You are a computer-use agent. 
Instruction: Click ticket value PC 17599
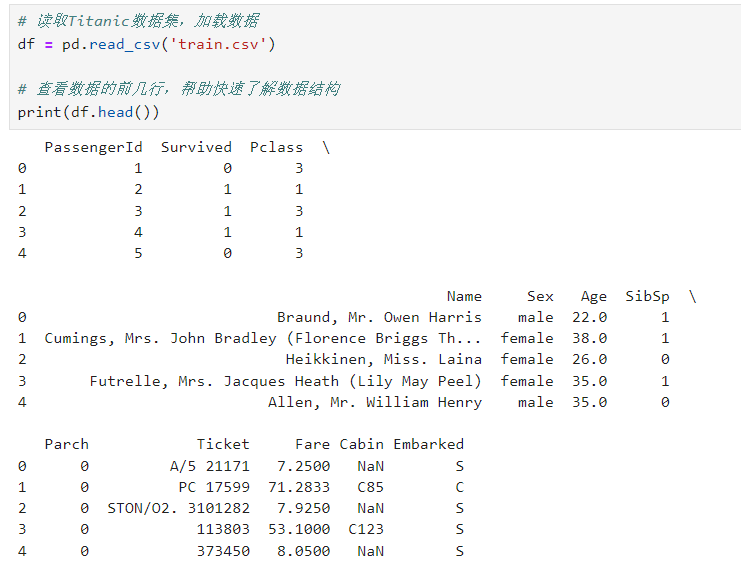[214, 487]
